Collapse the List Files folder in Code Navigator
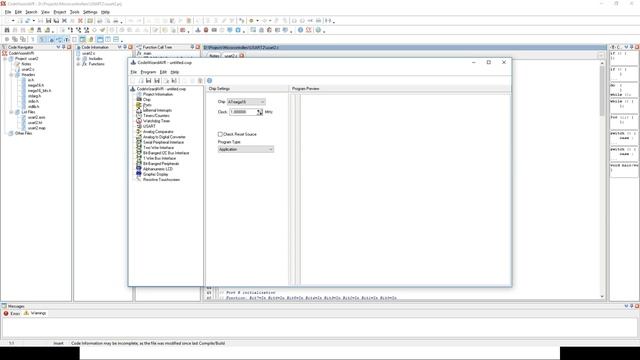Viewport: 640px width, 360px height. point(11,112)
